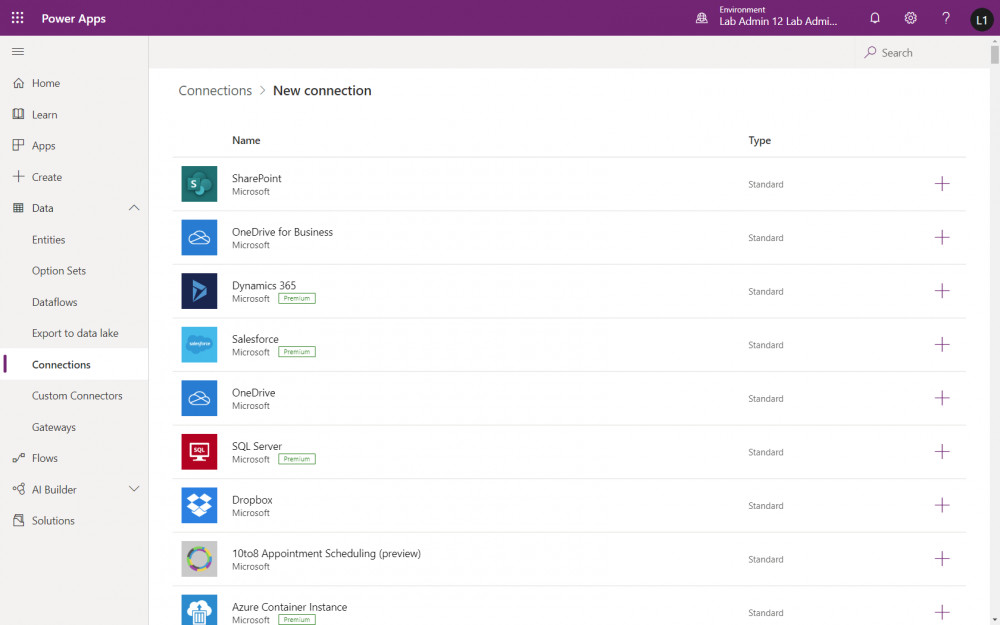Open Solutions from the sidebar
This screenshot has height=625, width=1000.
[55, 520]
